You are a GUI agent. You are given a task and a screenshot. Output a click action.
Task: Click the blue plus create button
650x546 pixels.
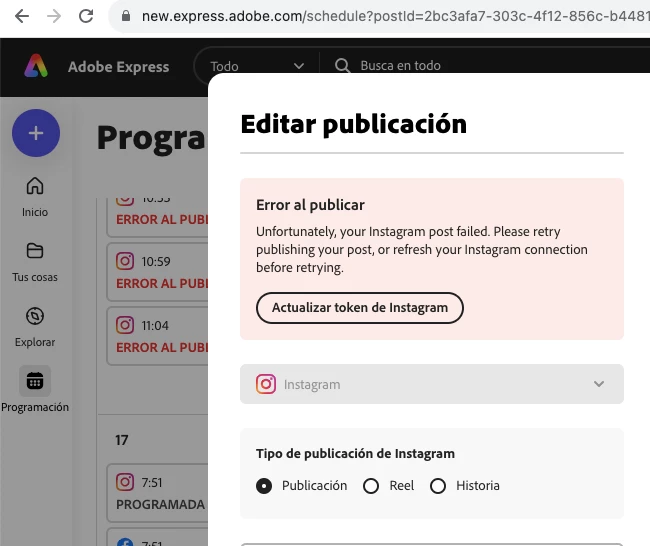(x=36, y=133)
